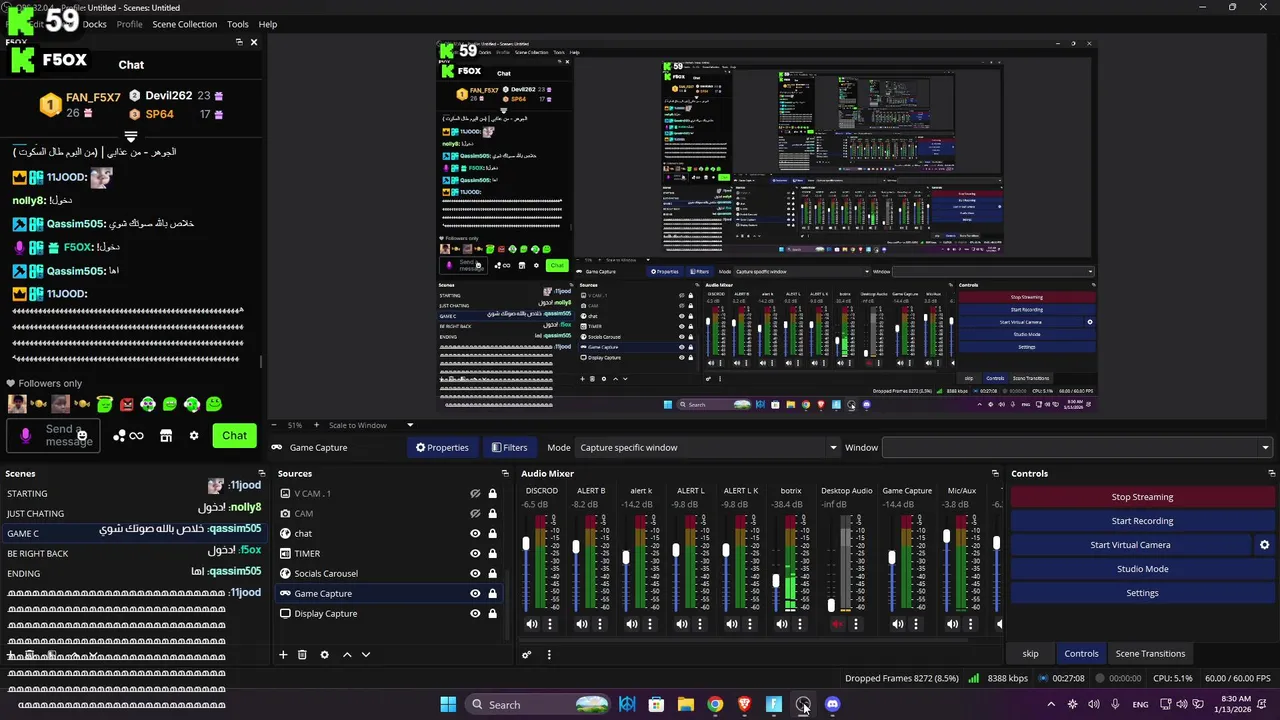
Task: Mute the ALERT B audio channel
Action: (x=582, y=624)
